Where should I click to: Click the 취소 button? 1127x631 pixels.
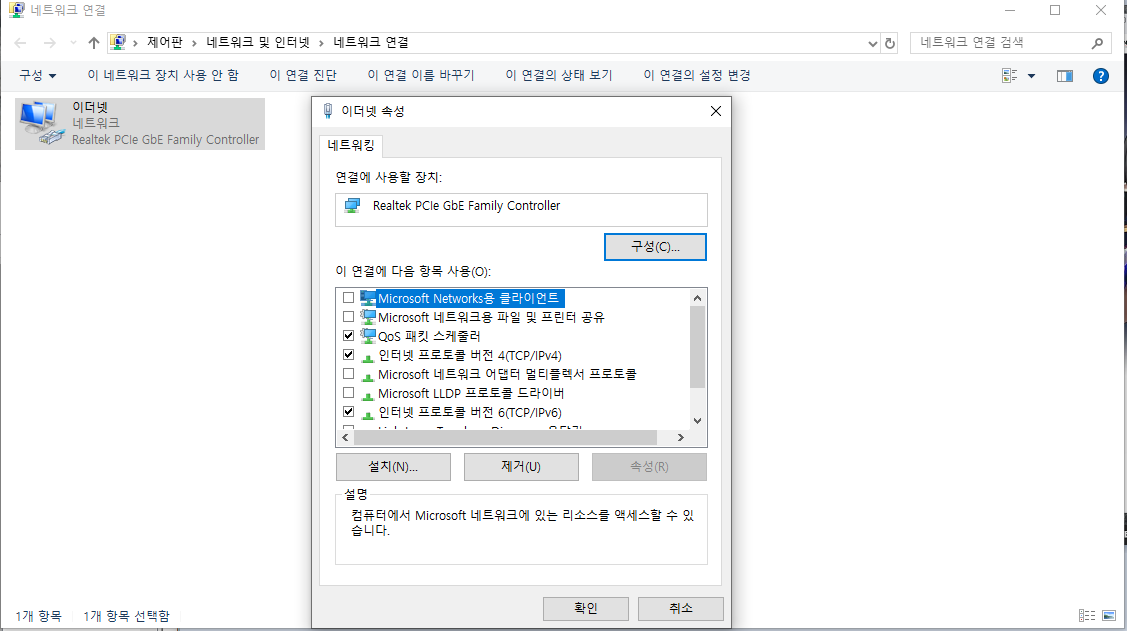681,609
